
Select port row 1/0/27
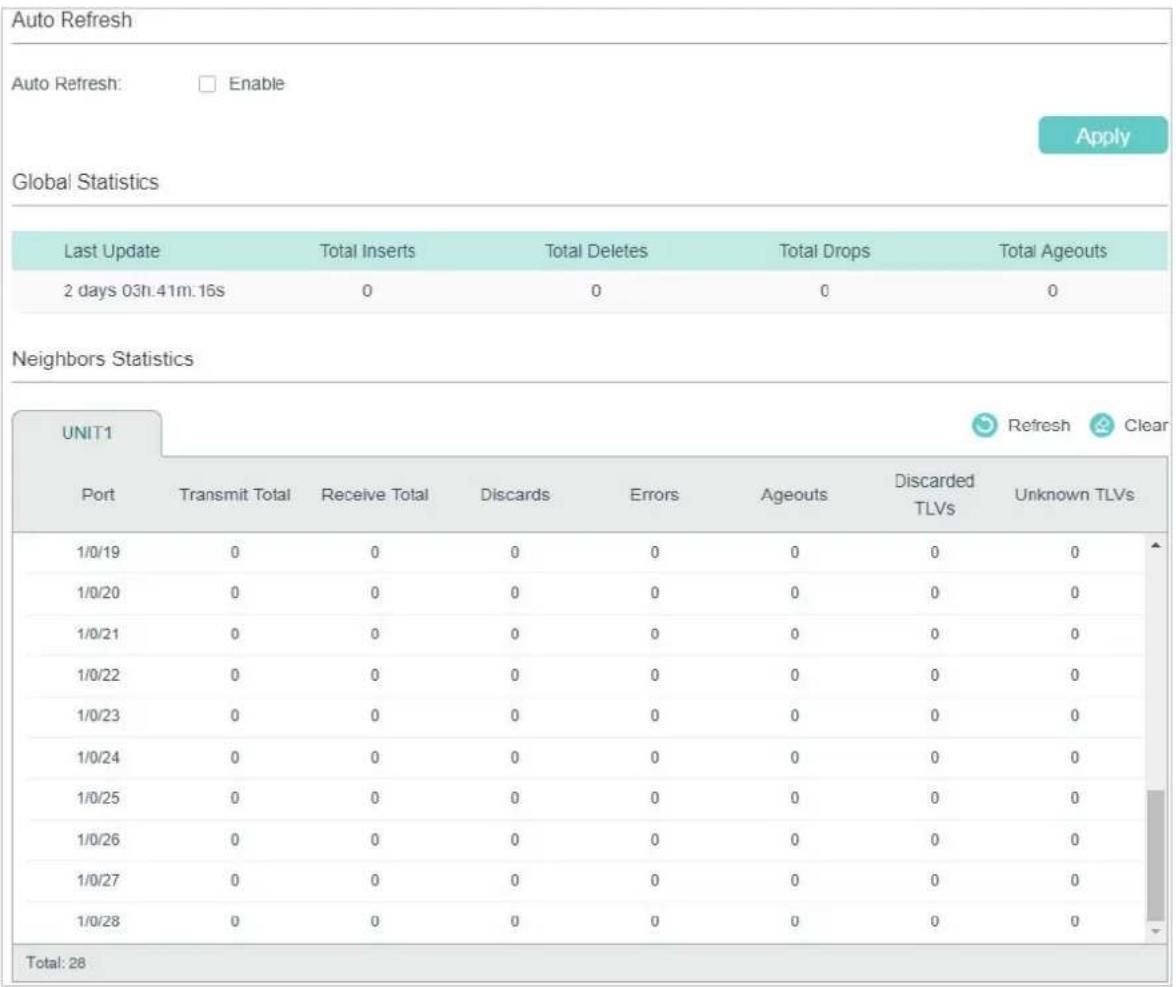(x=585, y=880)
